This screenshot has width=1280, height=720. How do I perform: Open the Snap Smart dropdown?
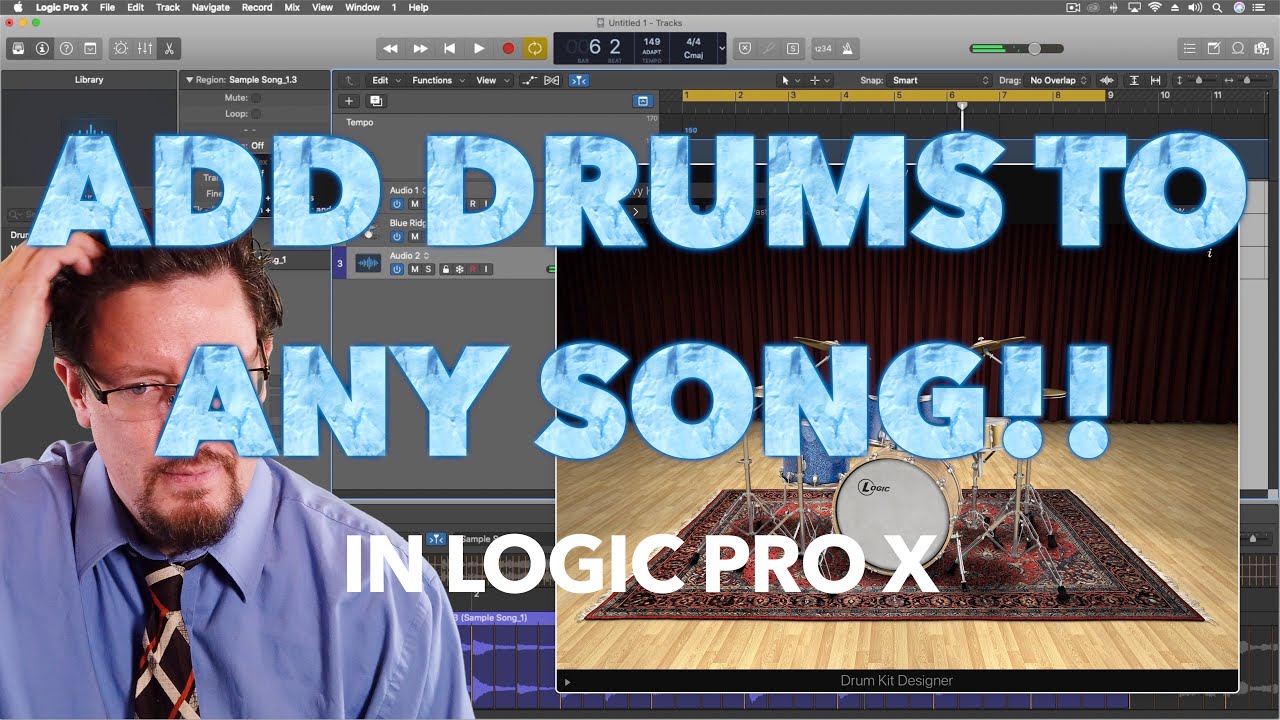click(x=940, y=80)
